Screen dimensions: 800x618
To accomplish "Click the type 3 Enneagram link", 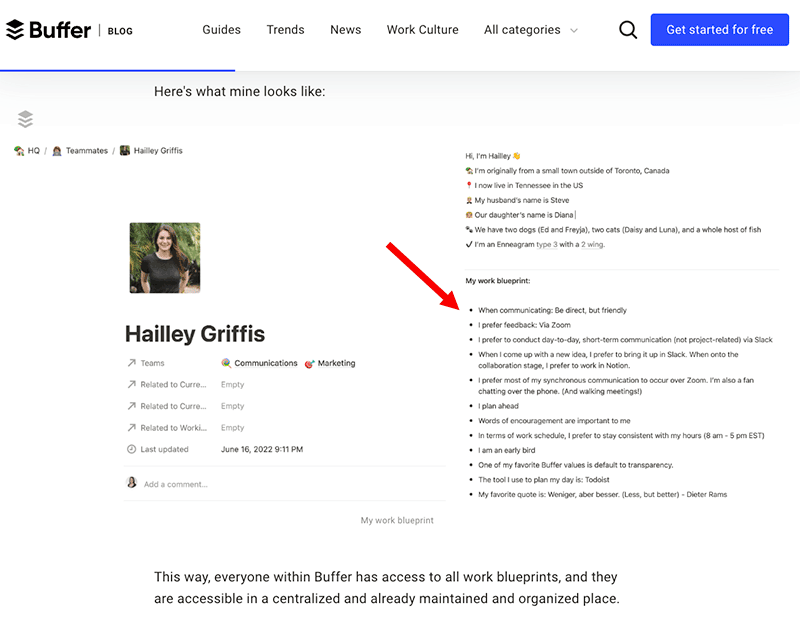I will coord(547,244).
